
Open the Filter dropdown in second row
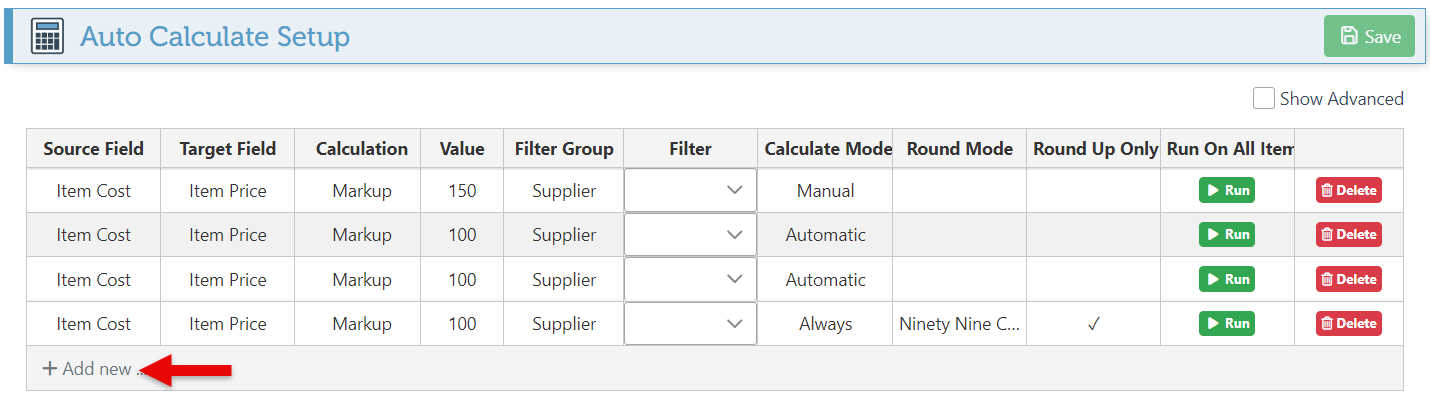690,235
